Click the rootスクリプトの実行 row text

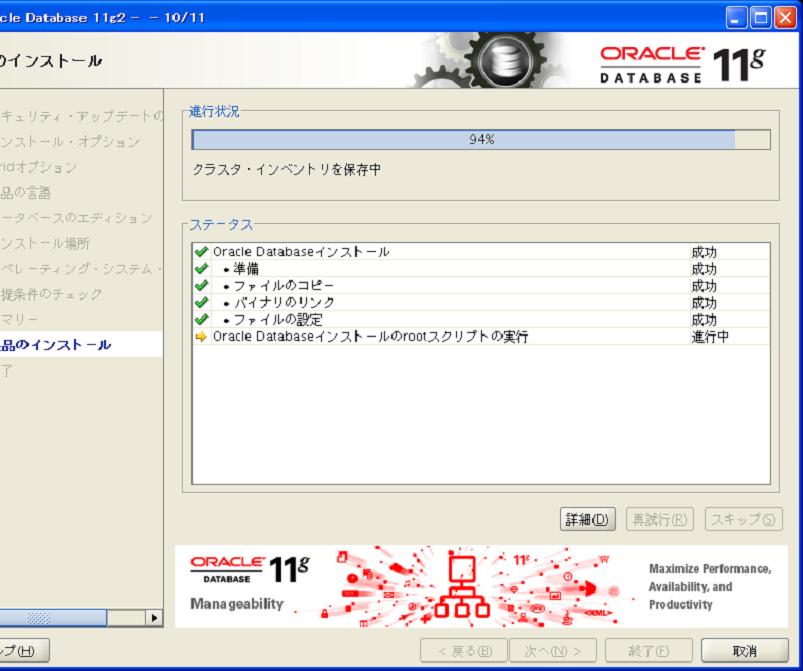click(370, 337)
